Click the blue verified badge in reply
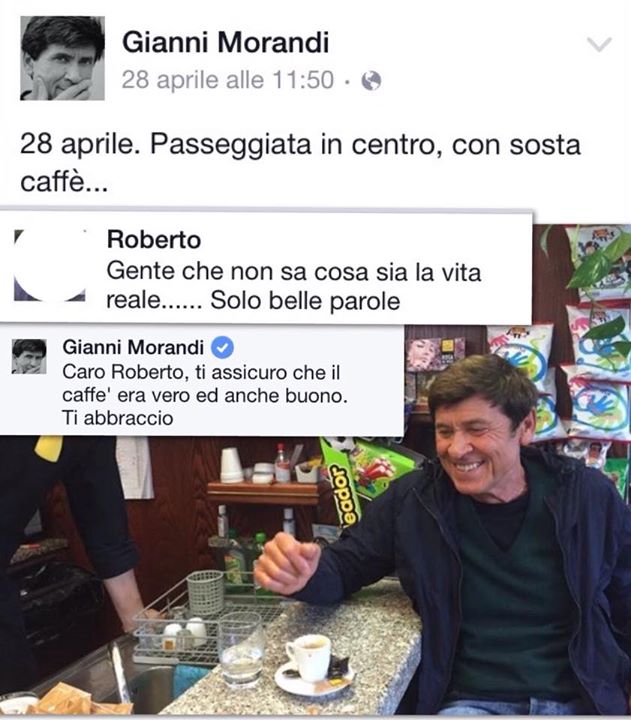631x720 pixels. pyautogui.click(x=222, y=348)
